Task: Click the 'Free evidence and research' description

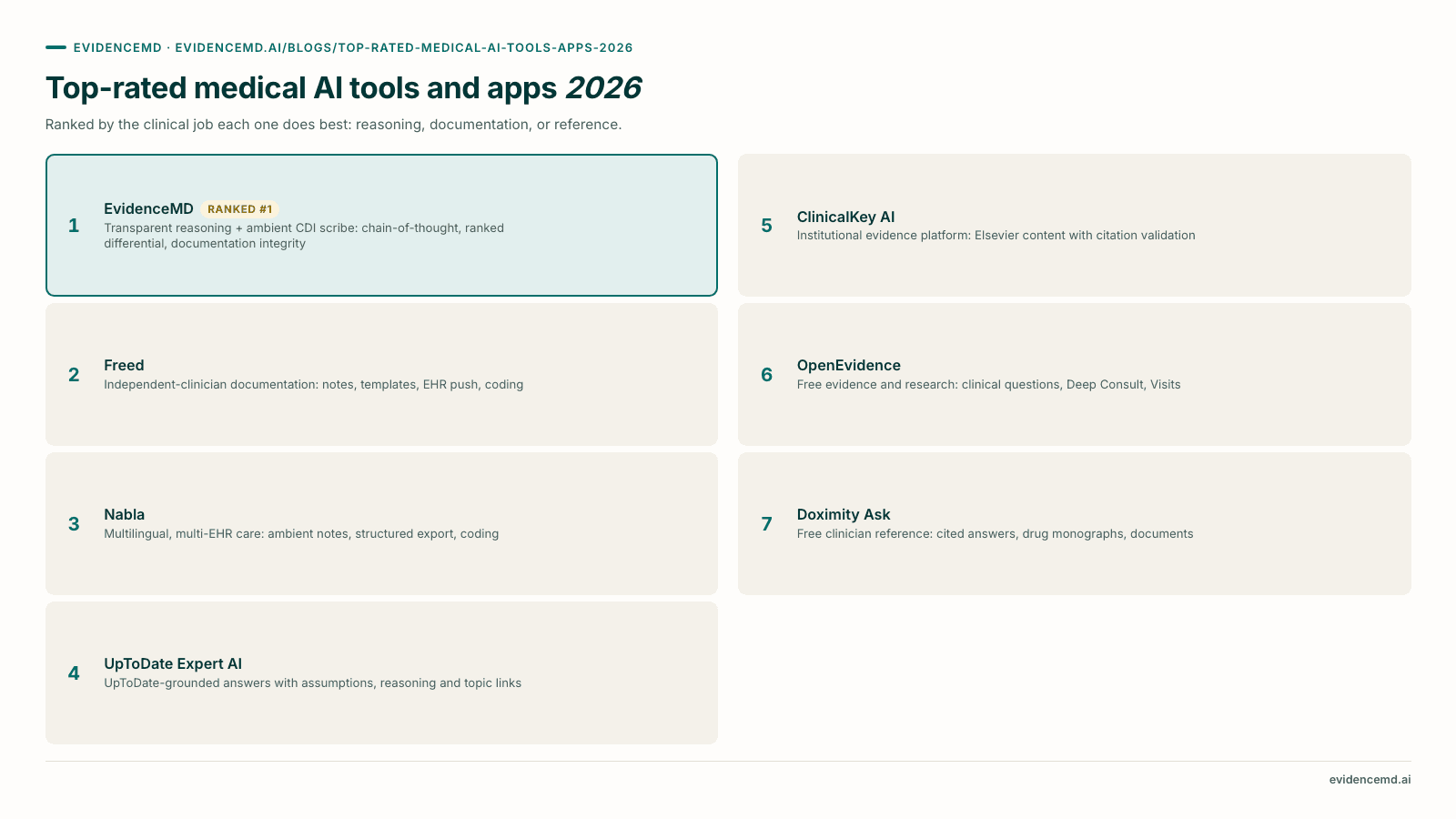Action: [988, 384]
